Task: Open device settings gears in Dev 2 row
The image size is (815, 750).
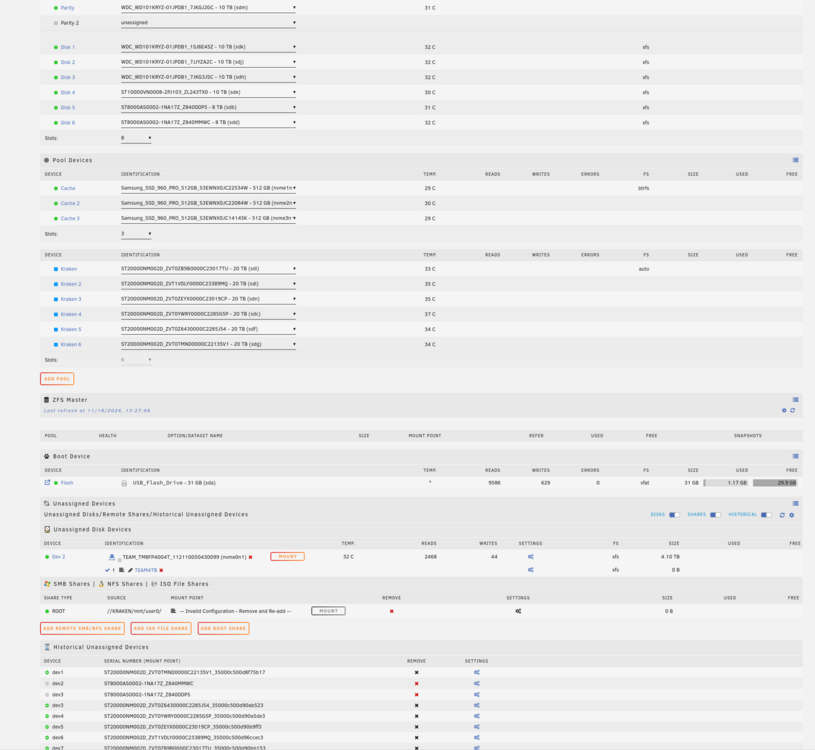Action: click(531, 557)
